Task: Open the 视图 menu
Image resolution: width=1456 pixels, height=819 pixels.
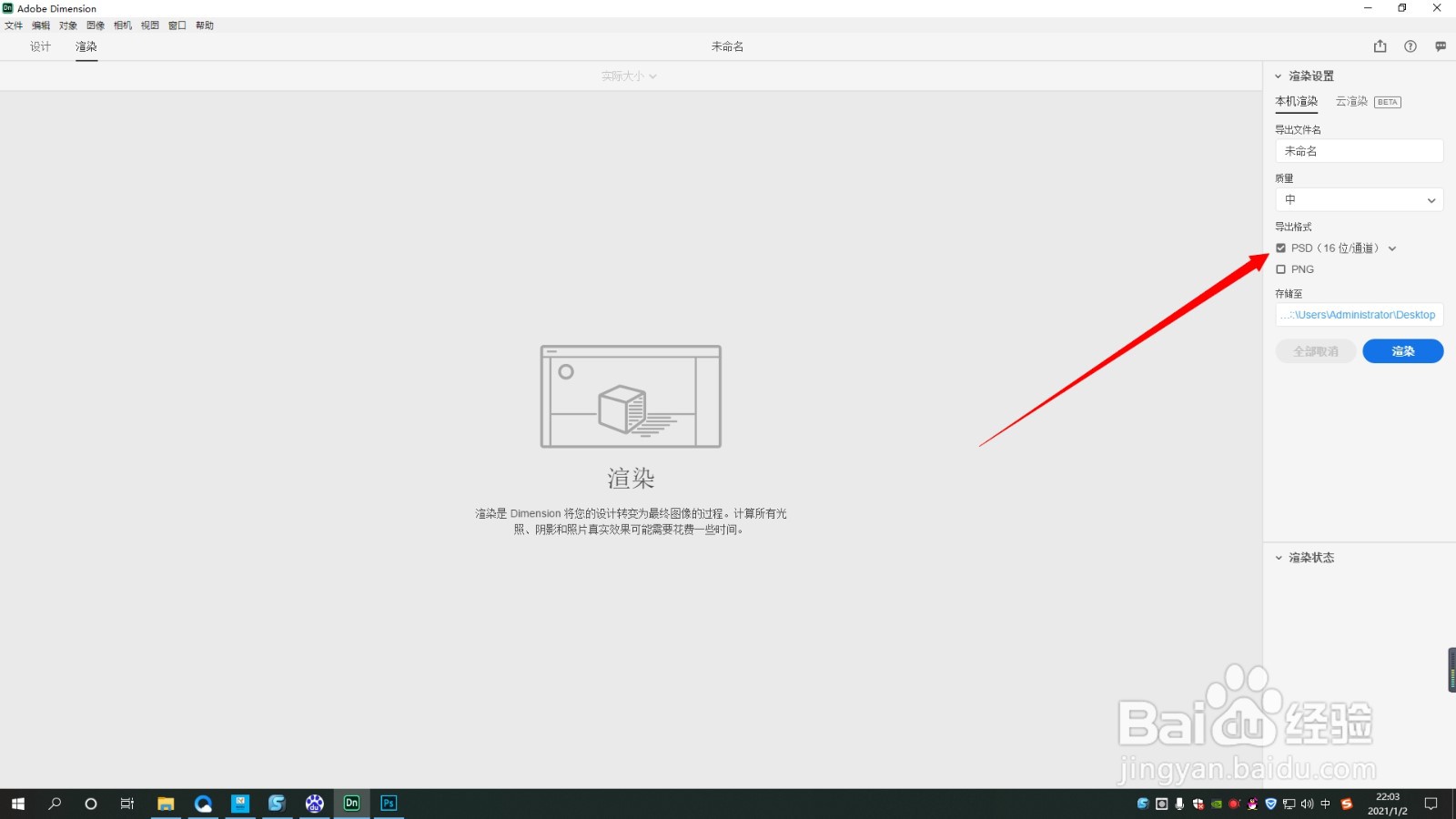Action: pos(150,25)
